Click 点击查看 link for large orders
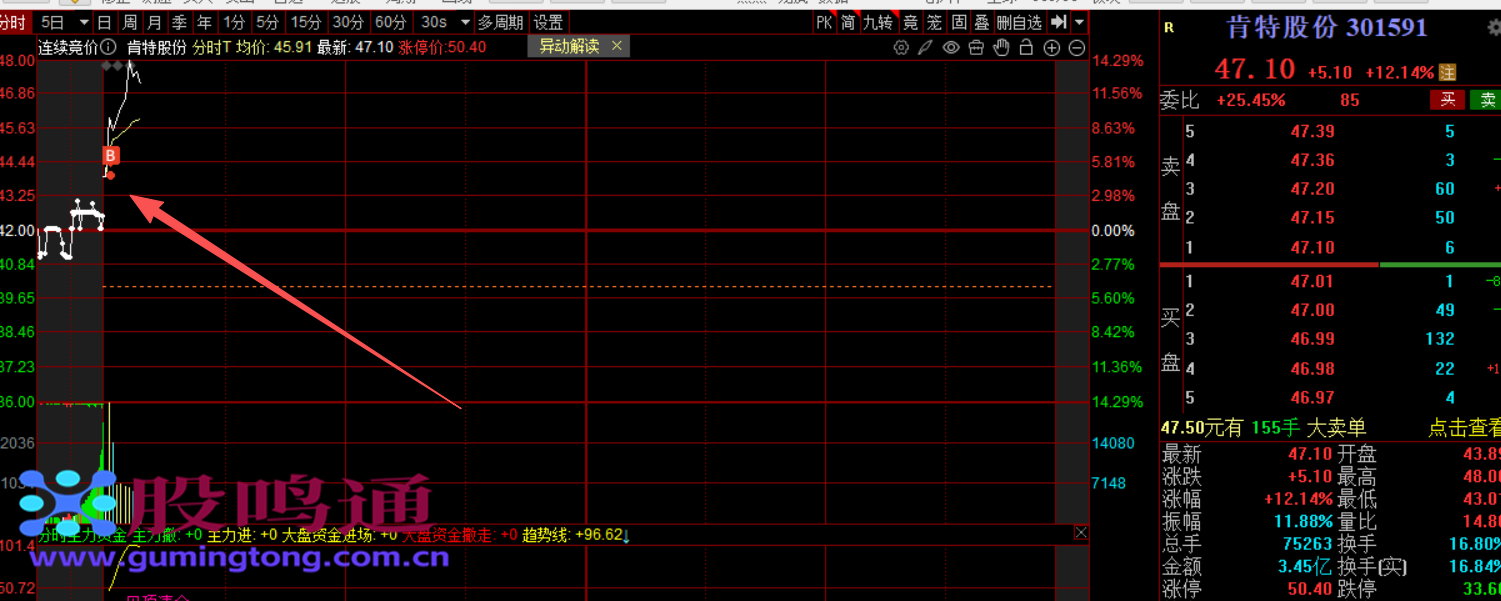 coord(1464,428)
